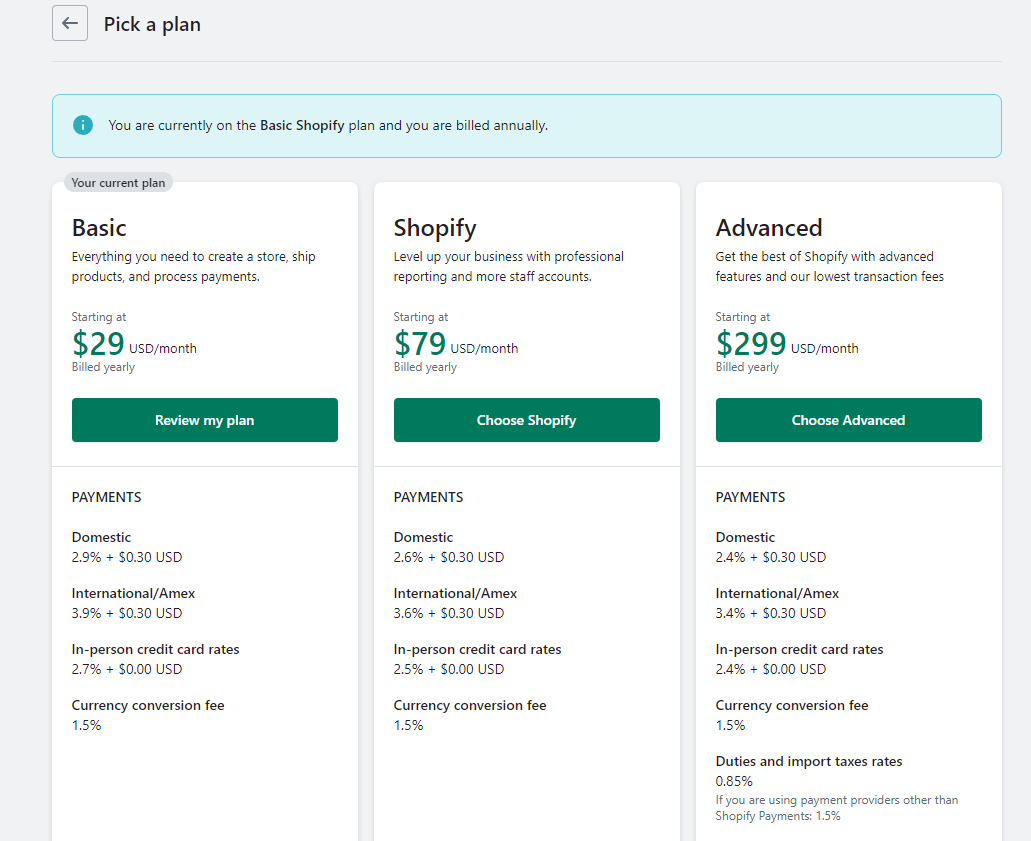Click 'Billed yearly' under the $79 price
1031x841 pixels.
coord(425,367)
